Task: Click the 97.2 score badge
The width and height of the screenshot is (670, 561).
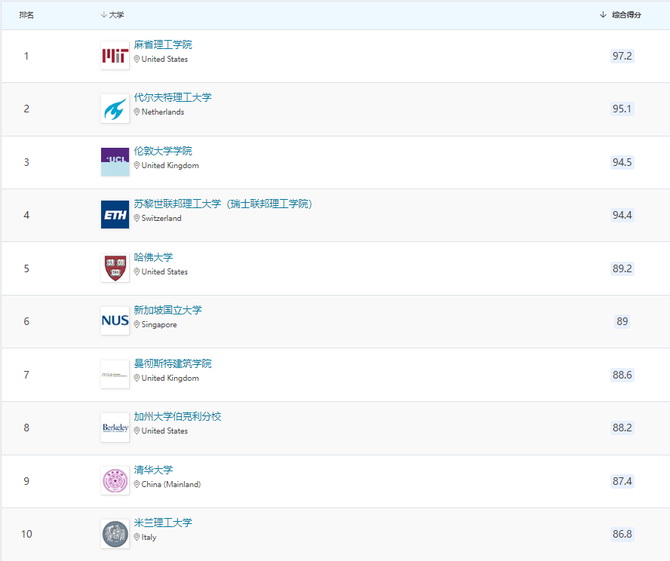Action: click(x=622, y=56)
